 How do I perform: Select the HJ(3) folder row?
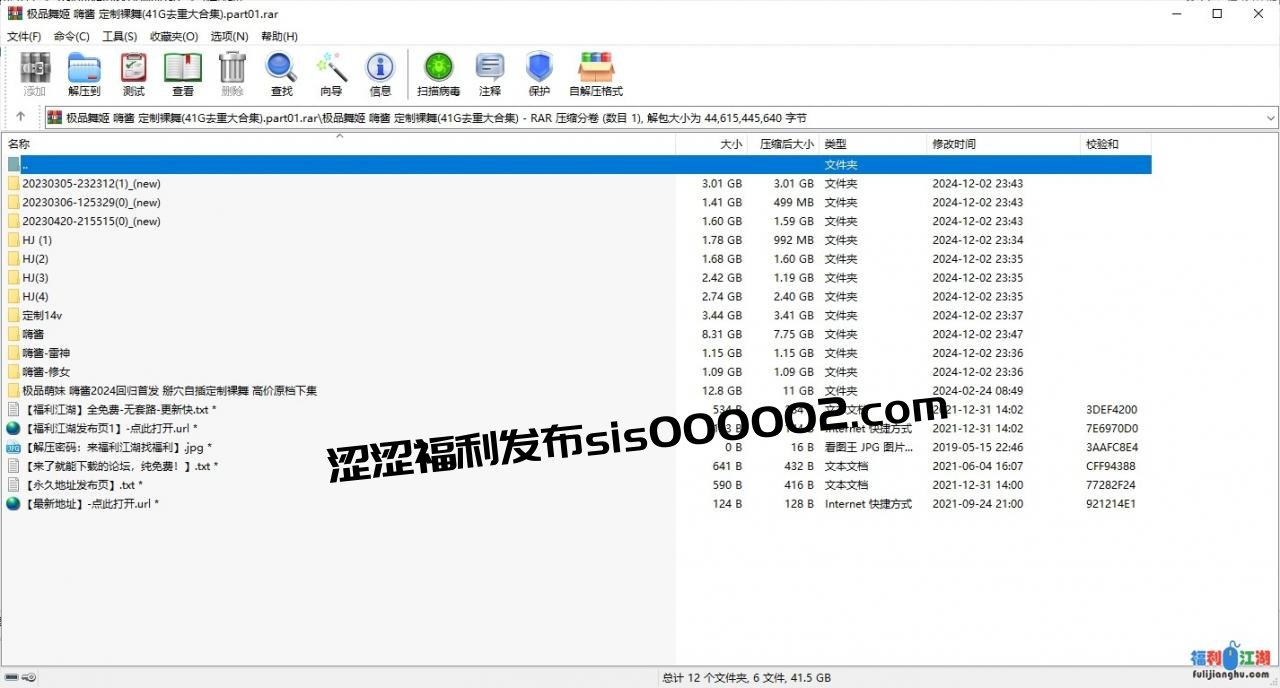pos(578,278)
